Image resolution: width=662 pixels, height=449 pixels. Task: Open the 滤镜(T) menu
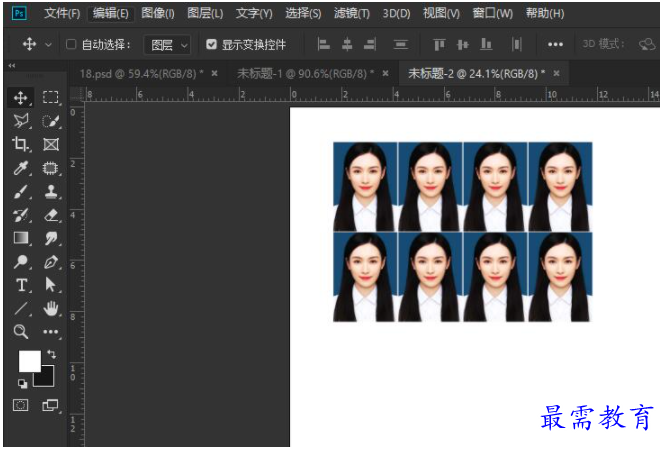[x=352, y=14]
